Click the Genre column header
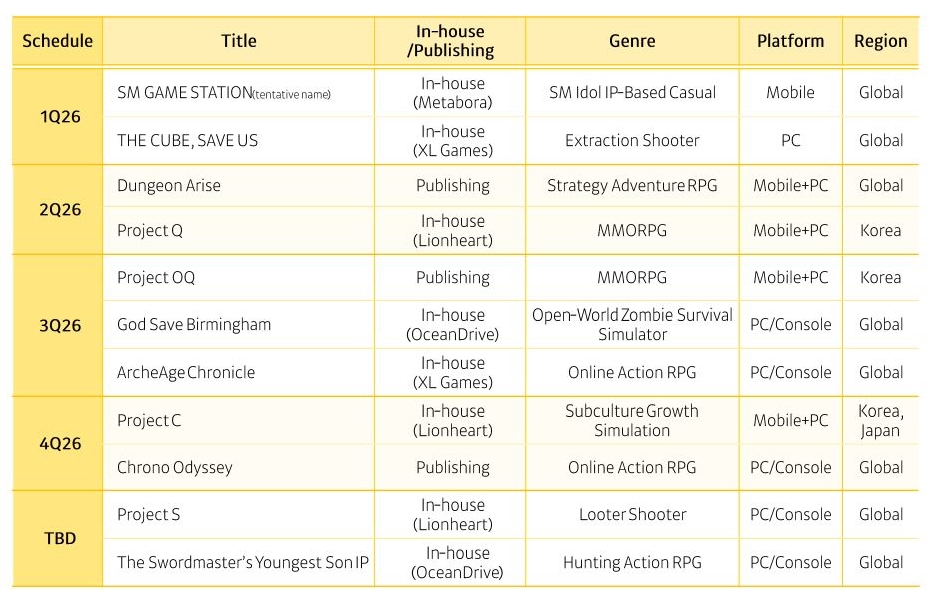Image resolution: width=931 pixels, height=599 pixels. pos(632,41)
